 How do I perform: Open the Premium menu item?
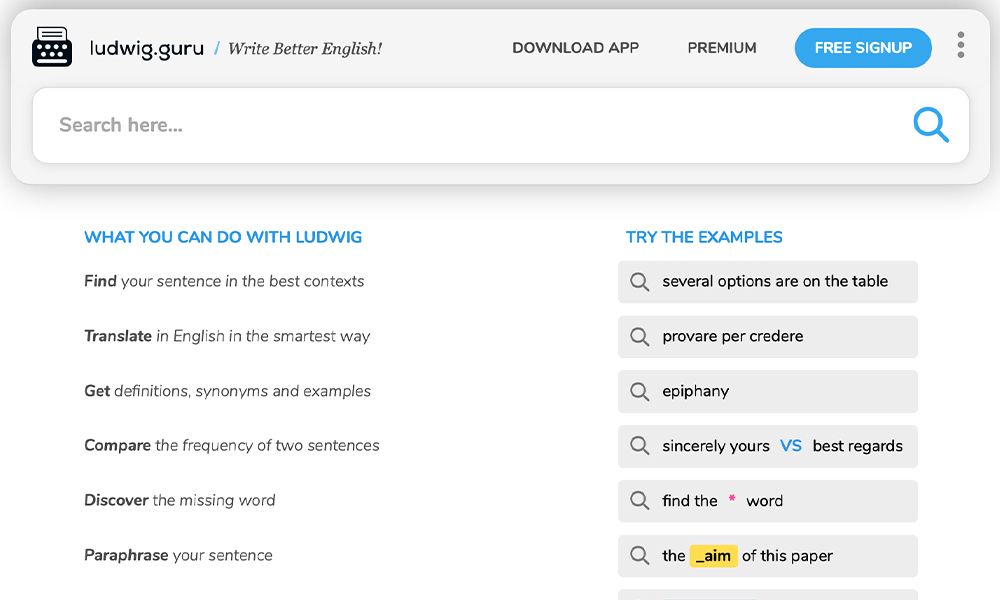click(x=722, y=48)
